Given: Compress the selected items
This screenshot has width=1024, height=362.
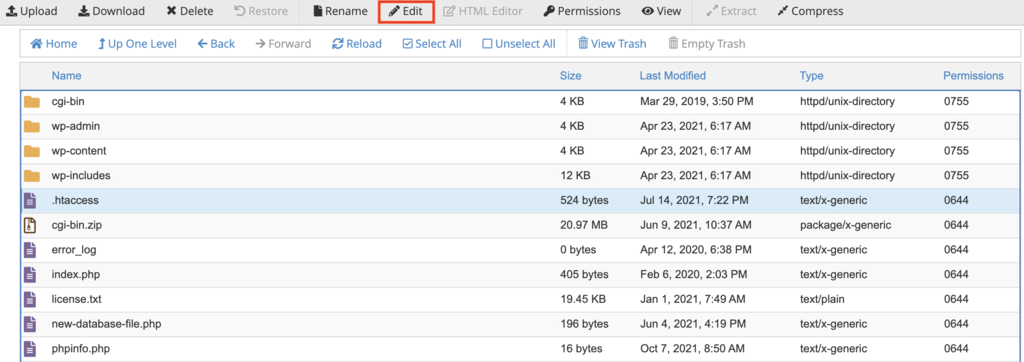Looking at the screenshot, I should 810,11.
